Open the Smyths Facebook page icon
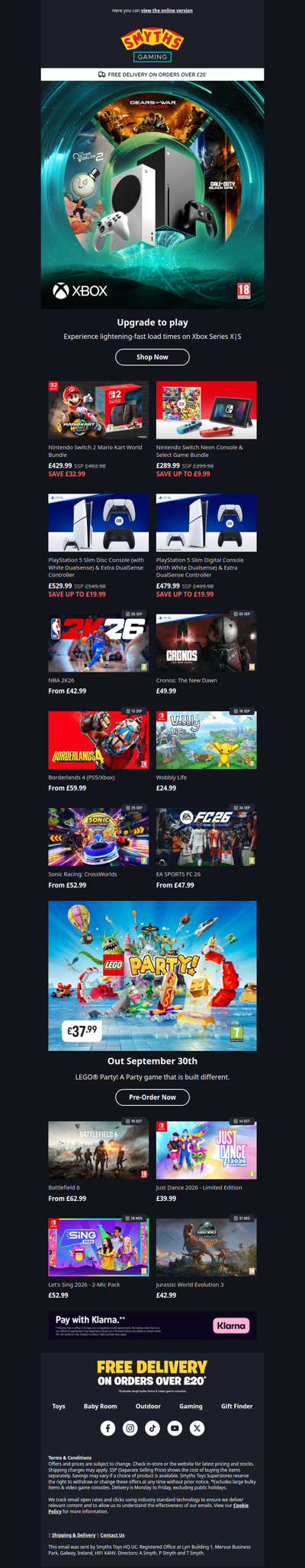Viewport: 305px width, 1568px height. [x=108, y=1428]
